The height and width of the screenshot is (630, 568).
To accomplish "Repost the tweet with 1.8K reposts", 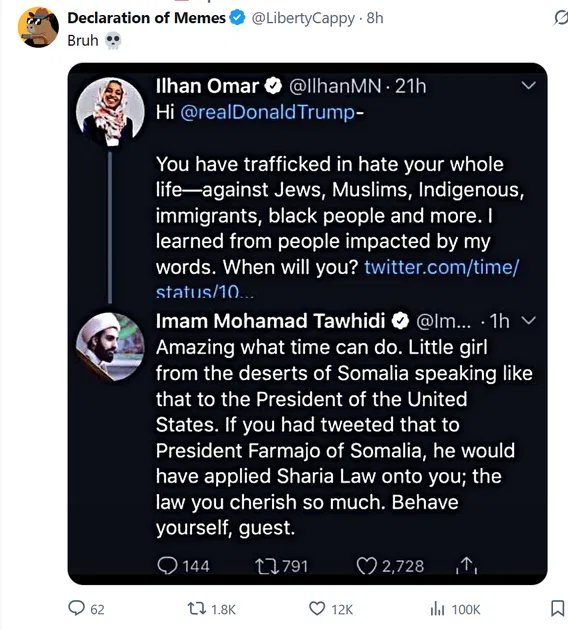I will pyautogui.click(x=197, y=609).
